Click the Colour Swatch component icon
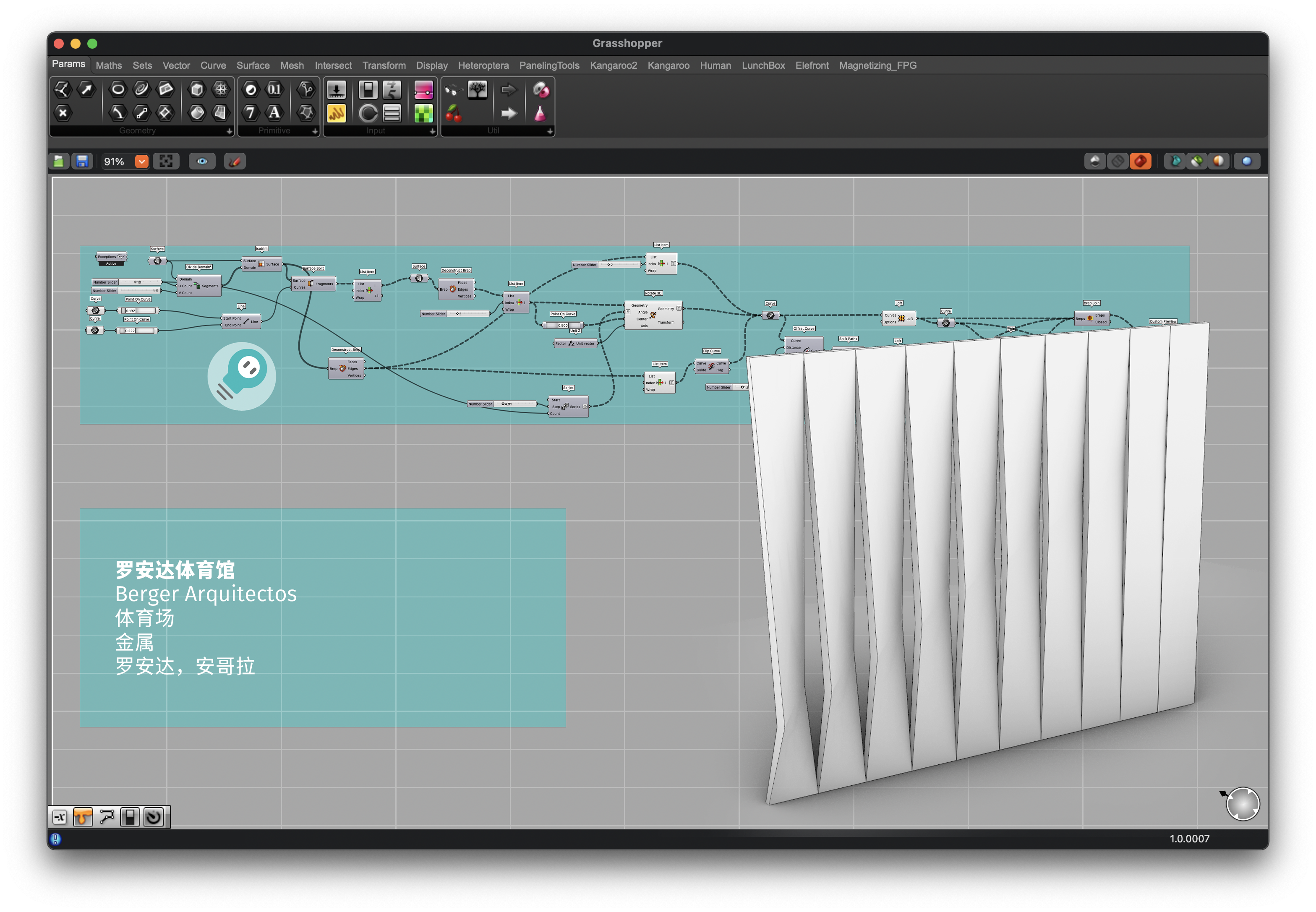1316x912 pixels. (x=423, y=113)
